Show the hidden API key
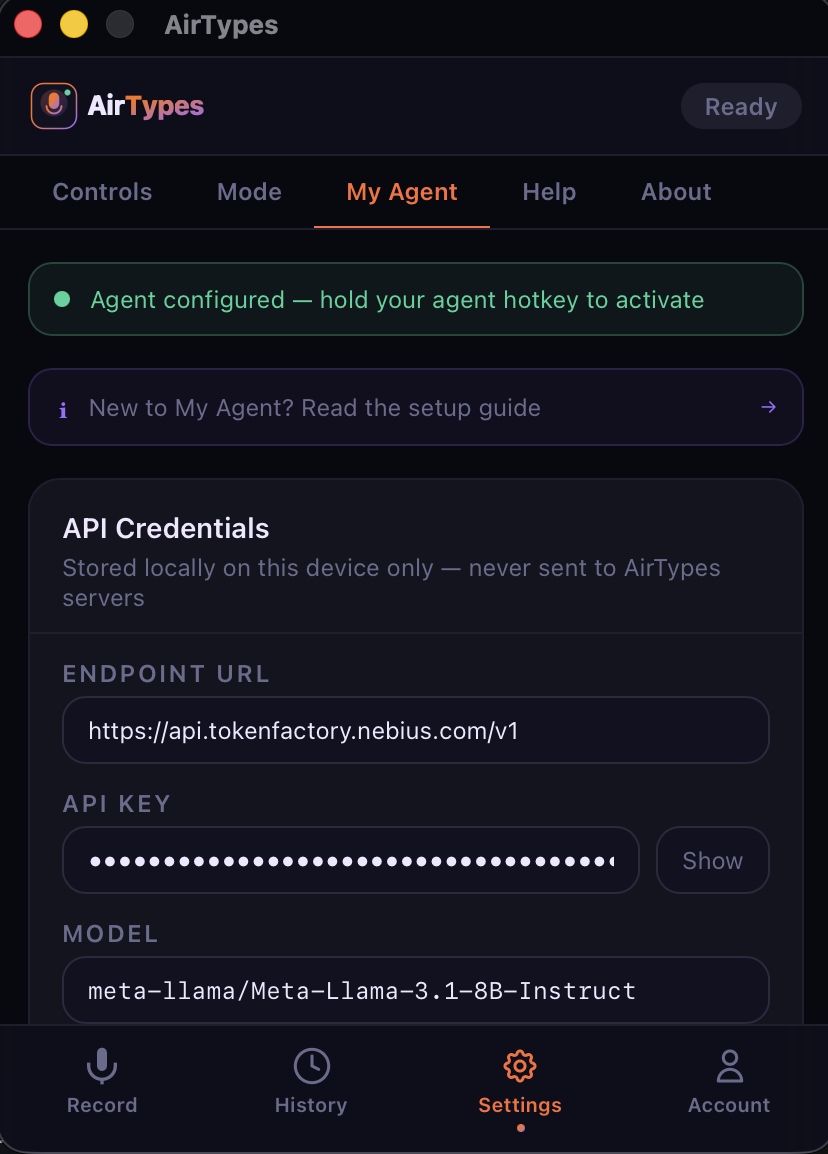828x1154 pixels. click(x=712, y=860)
